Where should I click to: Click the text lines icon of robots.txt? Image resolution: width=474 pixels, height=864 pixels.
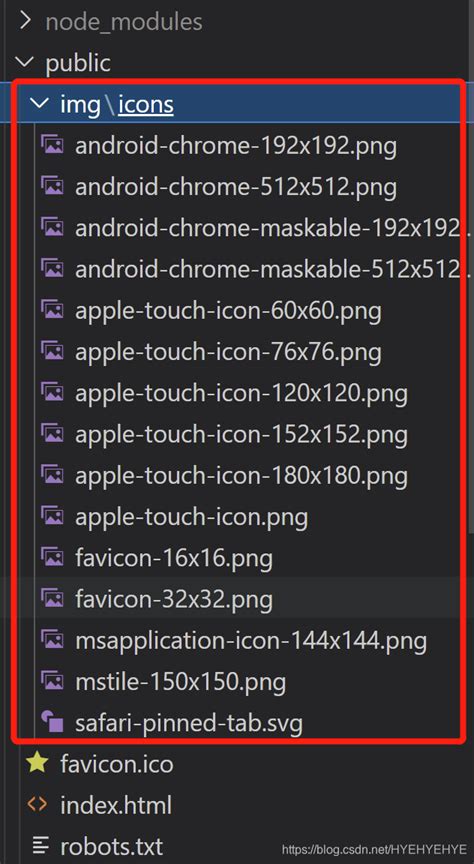pyautogui.click(x=40, y=844)
